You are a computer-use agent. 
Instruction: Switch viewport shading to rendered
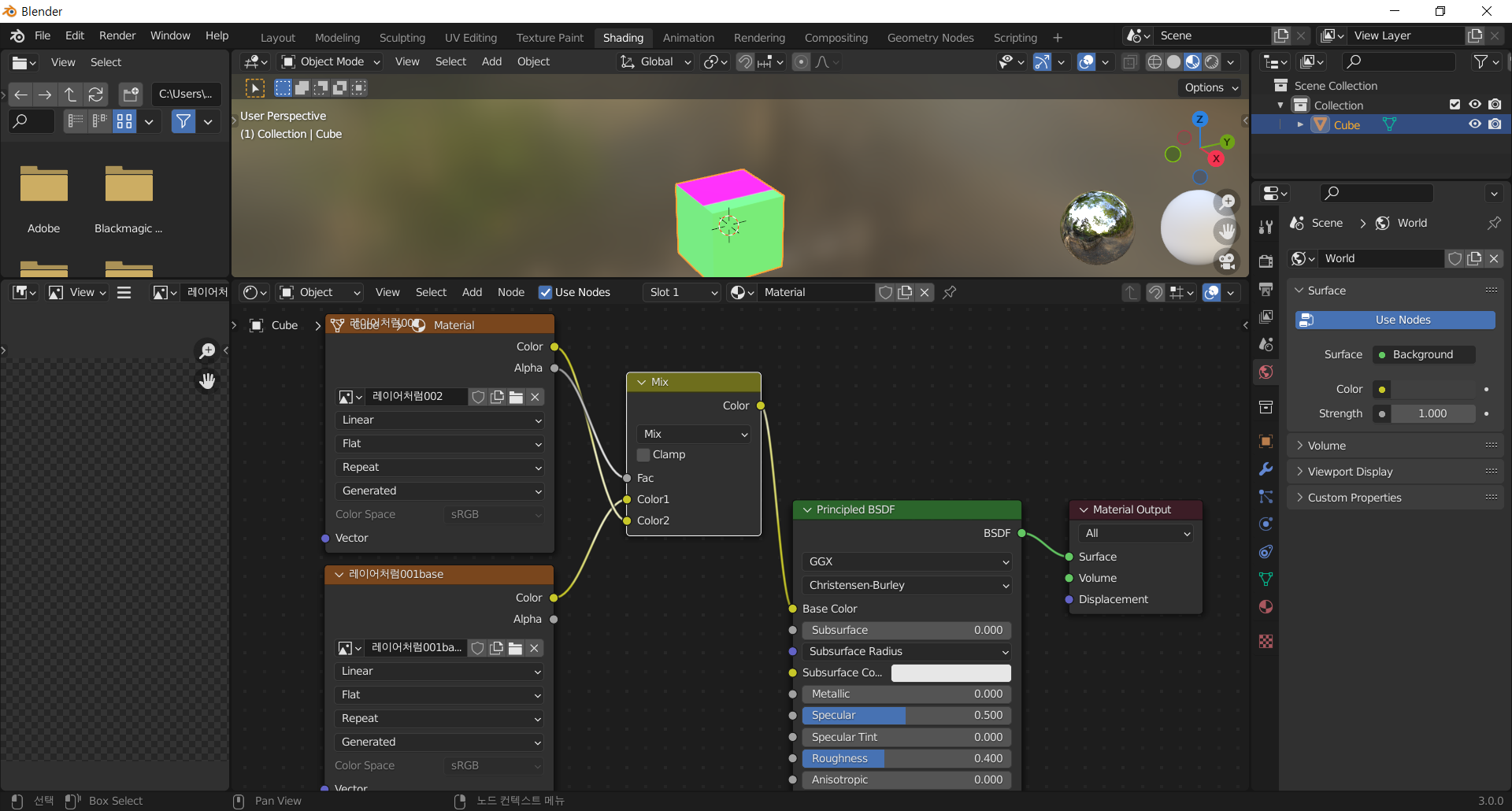pos(1212,61)
